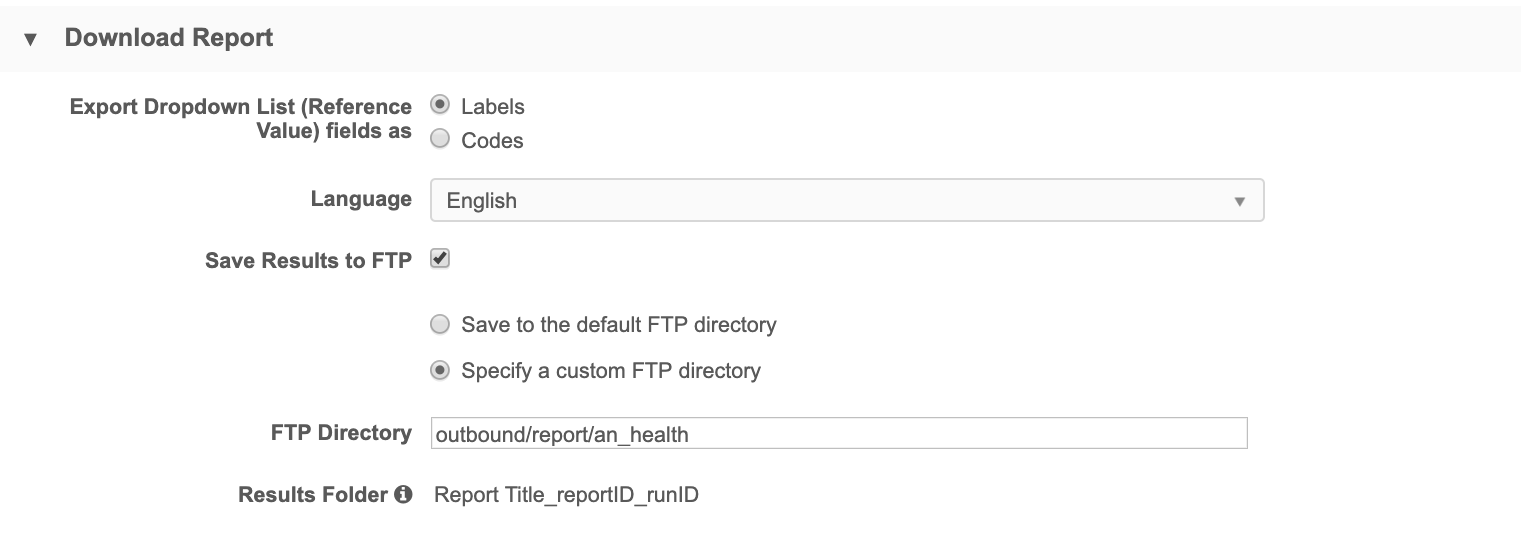Click the "Codes" option text
The width and height of the screenshot is (1521, 535).
492,141
